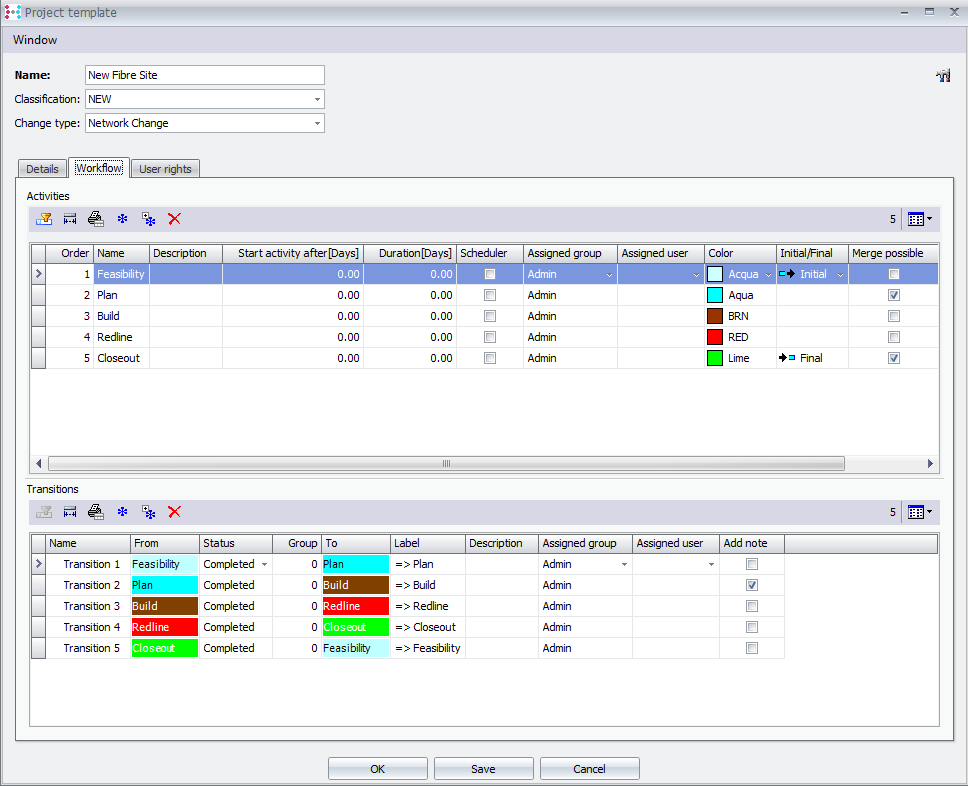Open Assigned group dropdown for Transition 1
The width and height of the screenshot is (968, 786).
(625, 564)
